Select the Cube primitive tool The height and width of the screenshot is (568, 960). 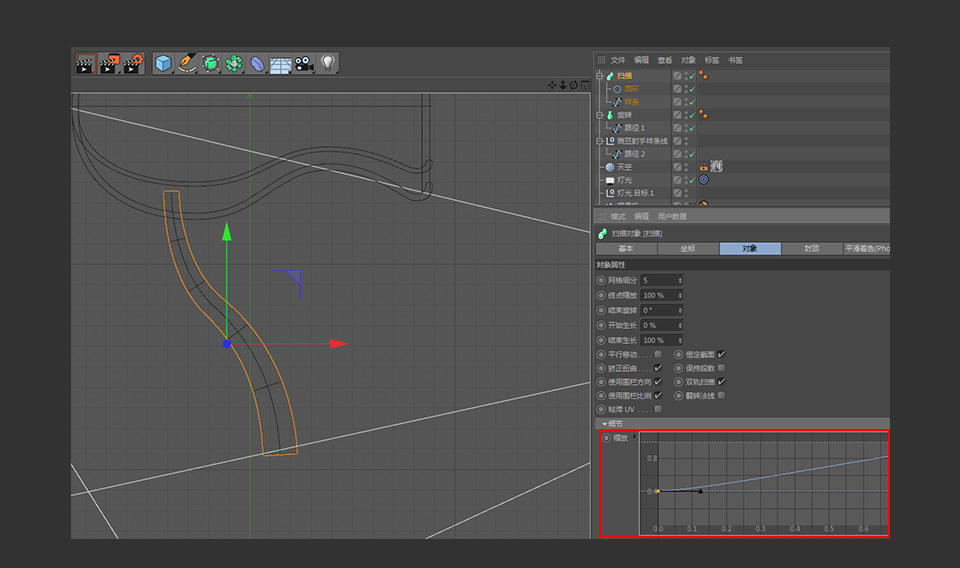(163, 63)
